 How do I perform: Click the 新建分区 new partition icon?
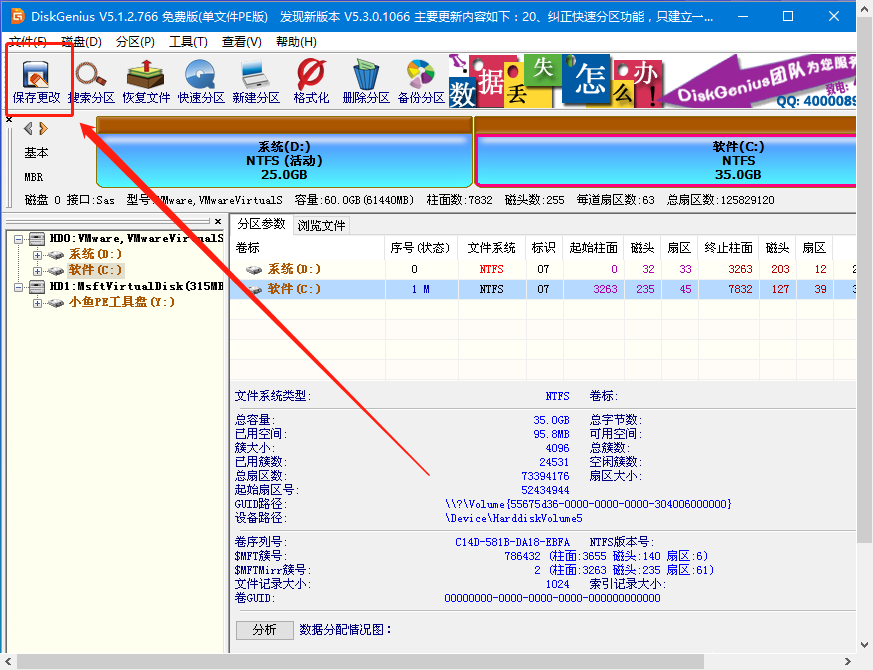click(x=256, y=81)
